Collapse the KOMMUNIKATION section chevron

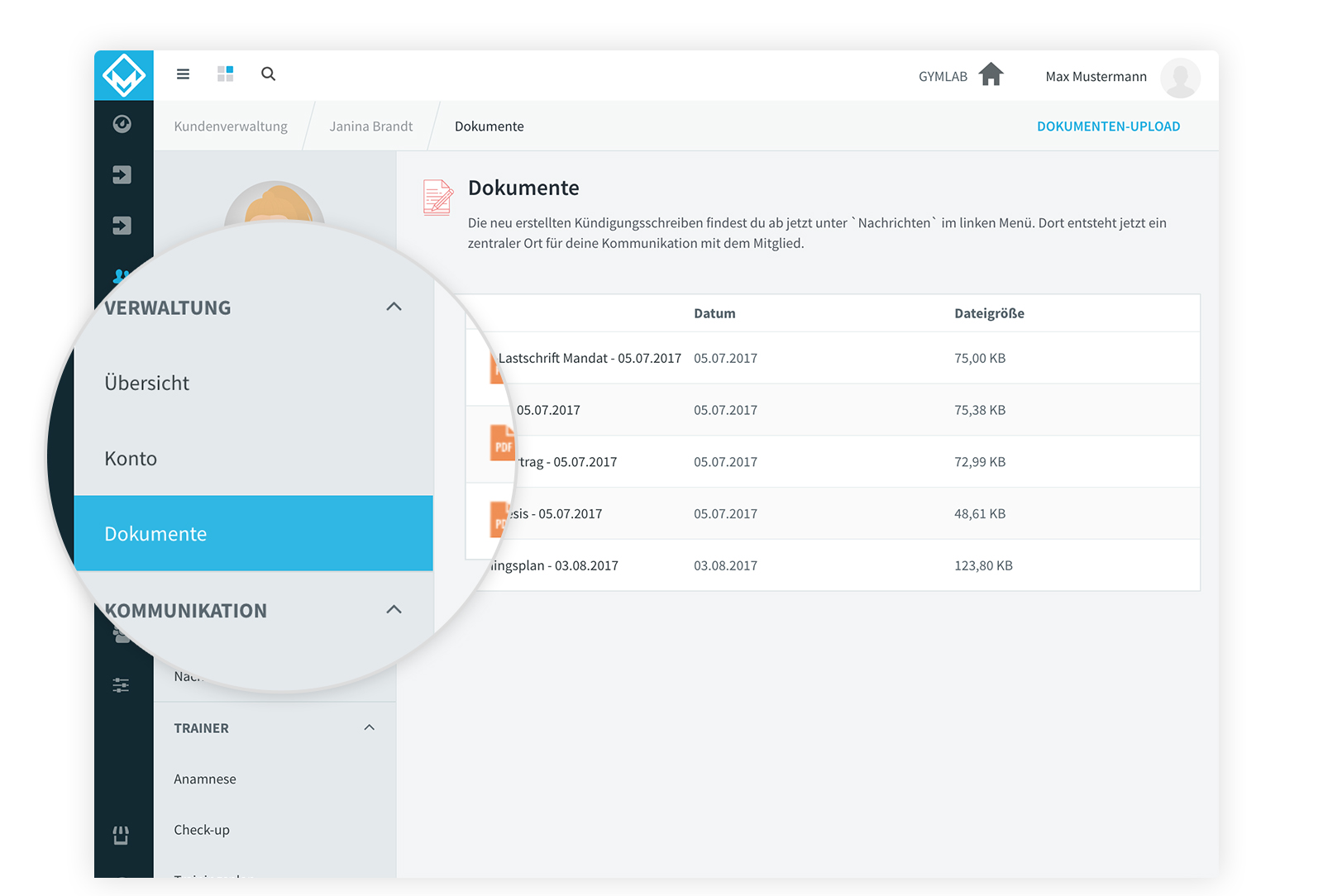394,610
